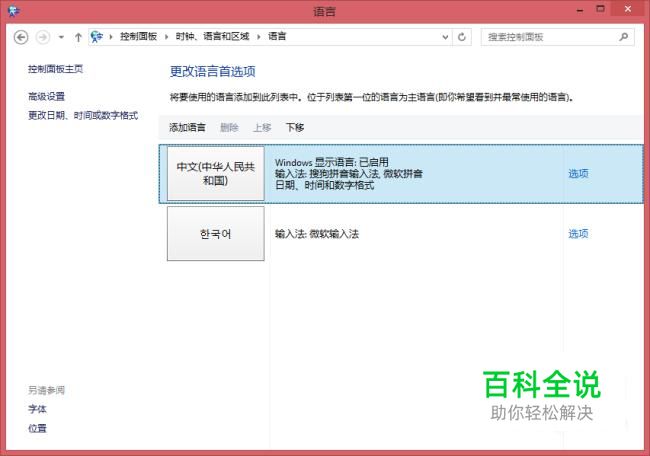Close the 语言 window

(628, 9)
